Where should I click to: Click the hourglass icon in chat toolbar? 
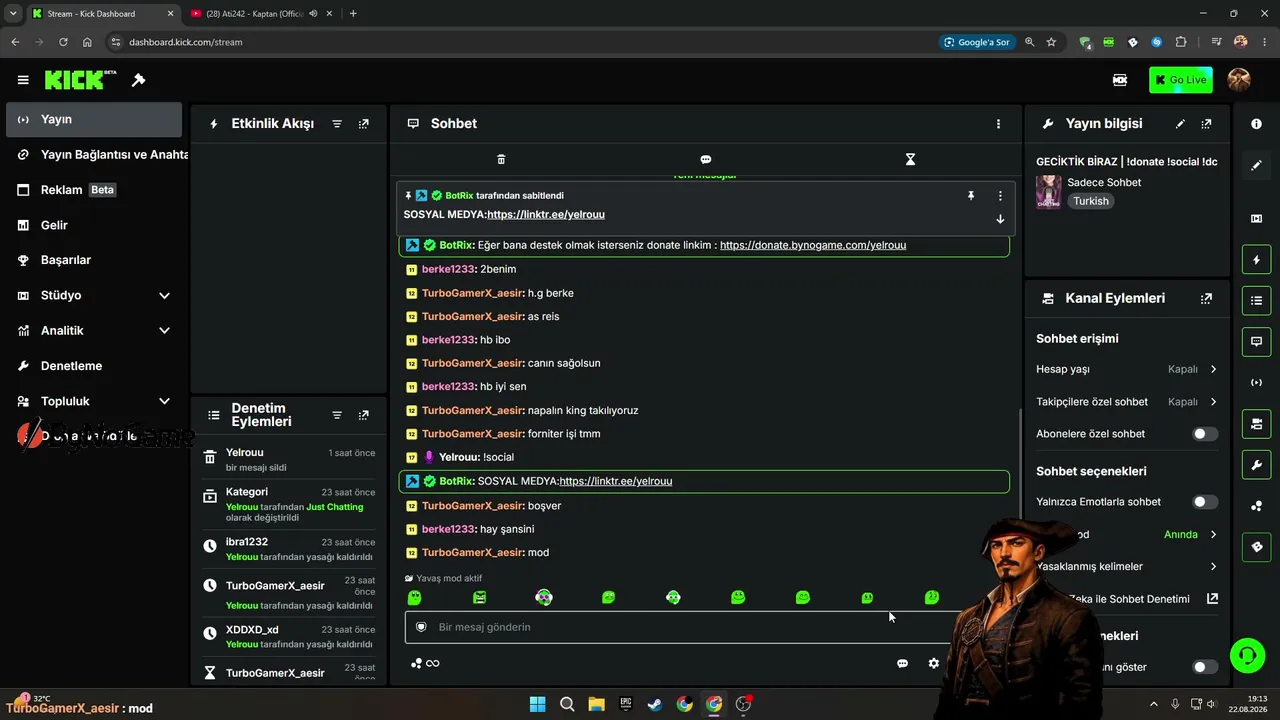coord(910,159)
